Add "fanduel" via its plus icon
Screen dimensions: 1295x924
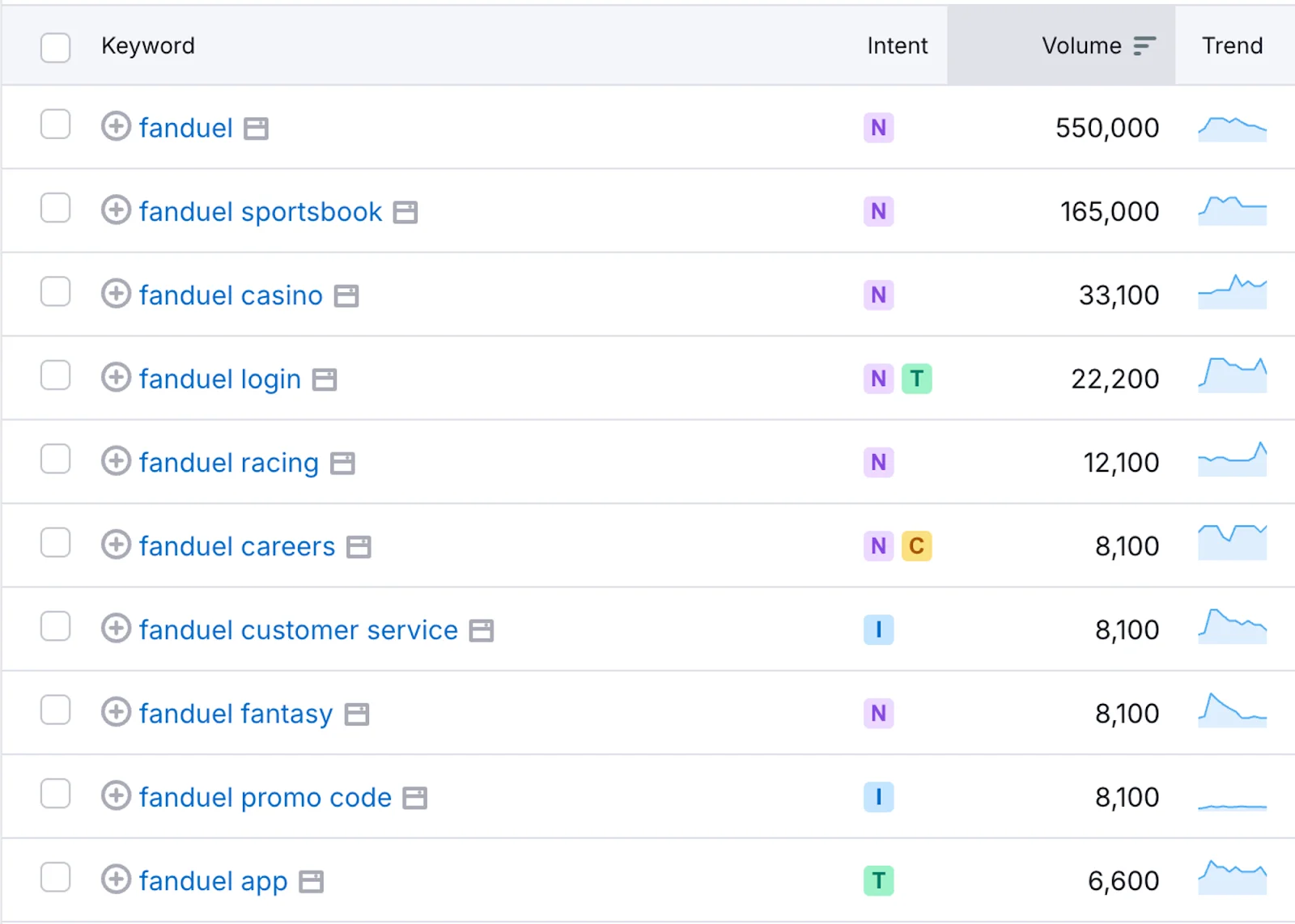click(x=116, y=128)
